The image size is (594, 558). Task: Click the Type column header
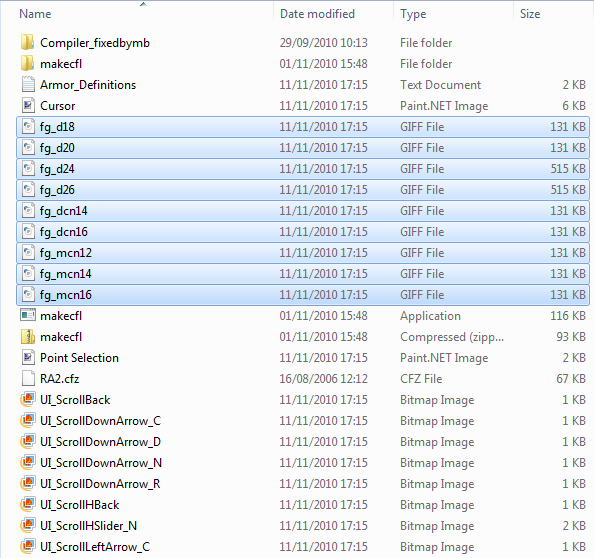coord(413,14)
